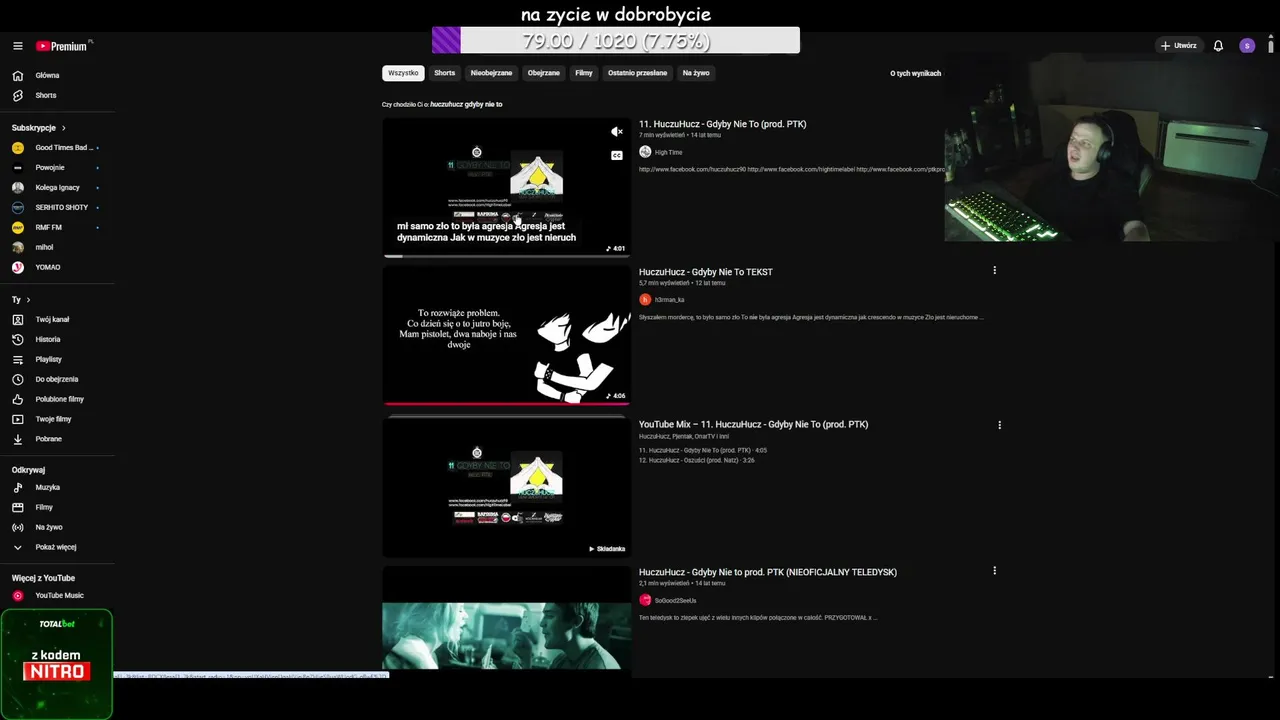Select the Na żywo filter chip
The width and height of the screenshot is (1280, 720).
(696, 73)
